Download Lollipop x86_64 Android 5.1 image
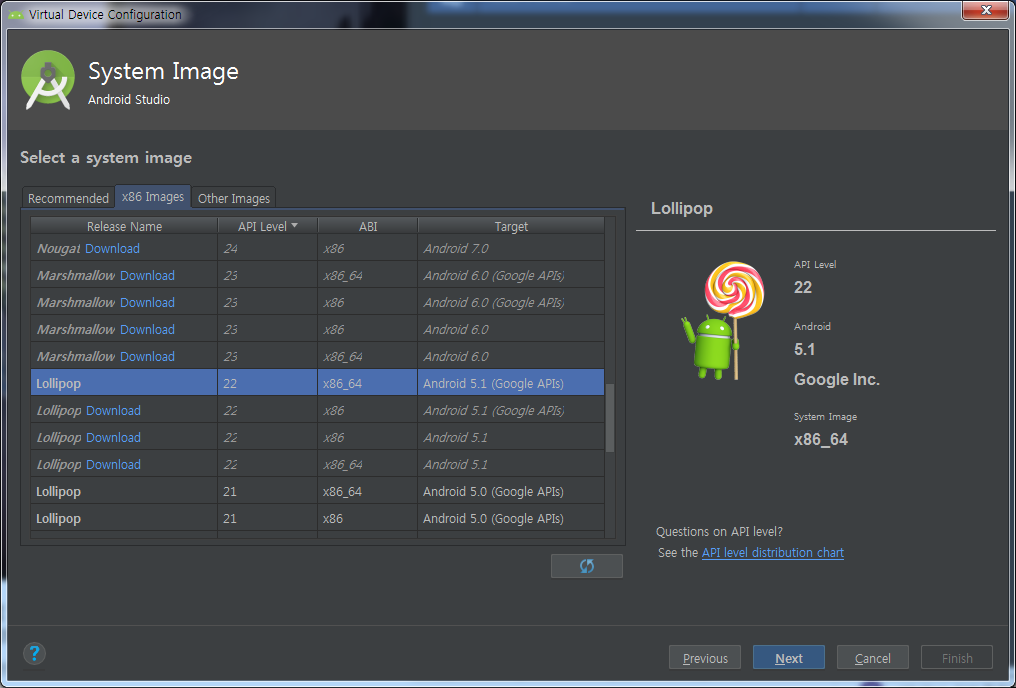Screen dimensions: 1016x688 point(113,464)
